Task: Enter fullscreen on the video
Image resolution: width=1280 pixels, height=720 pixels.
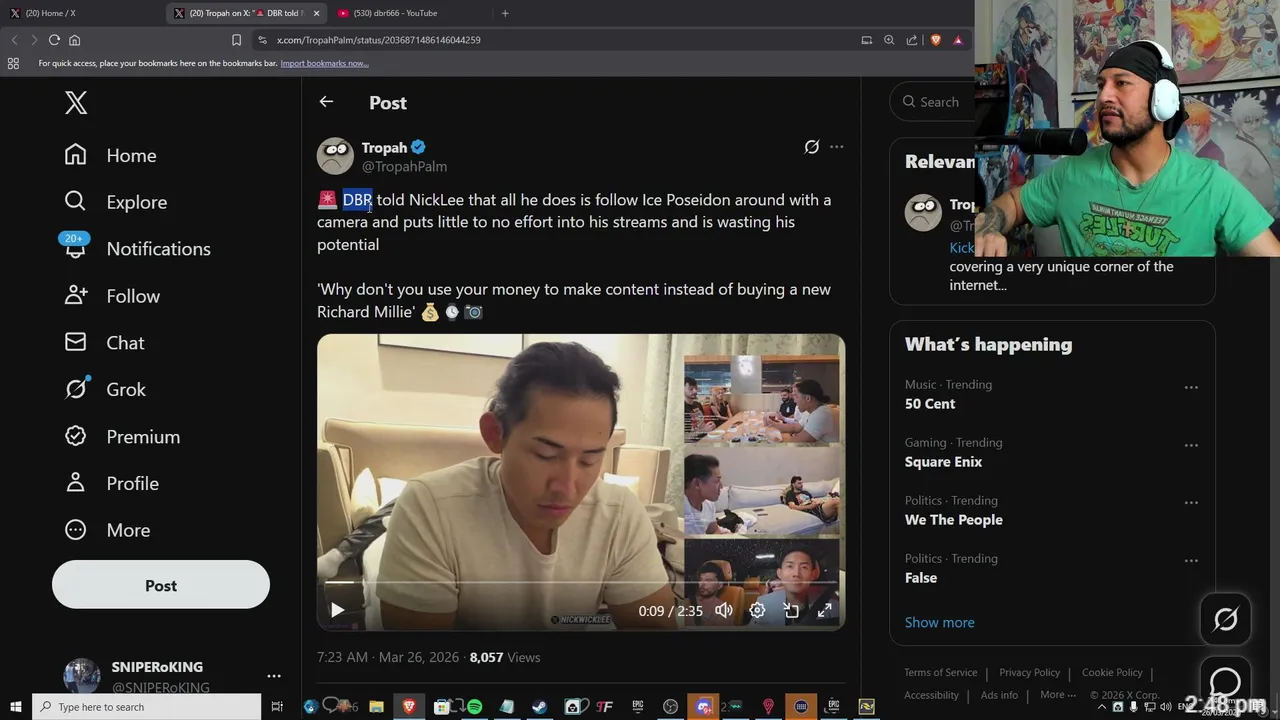Action: (x=825, y=610)
